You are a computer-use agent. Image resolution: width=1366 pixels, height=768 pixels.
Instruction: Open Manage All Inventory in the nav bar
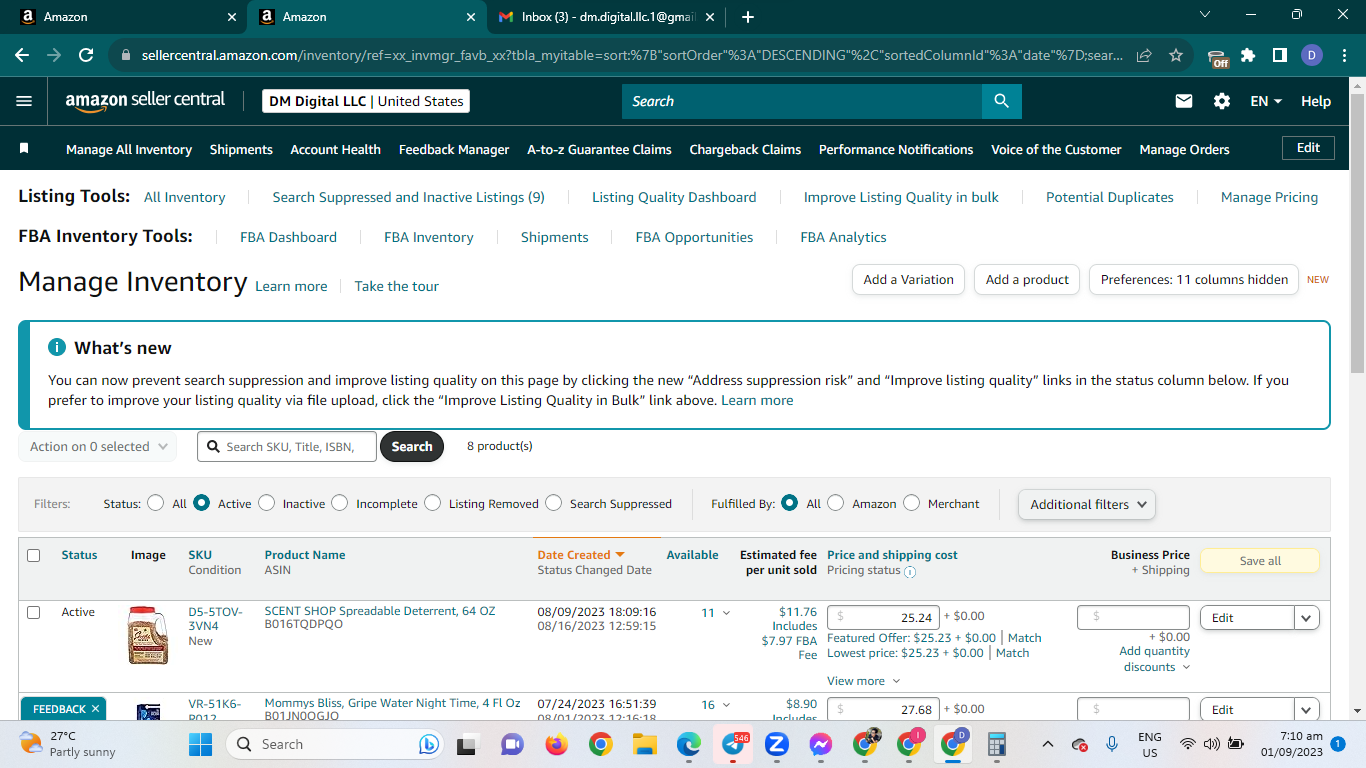tap(129, 149)
